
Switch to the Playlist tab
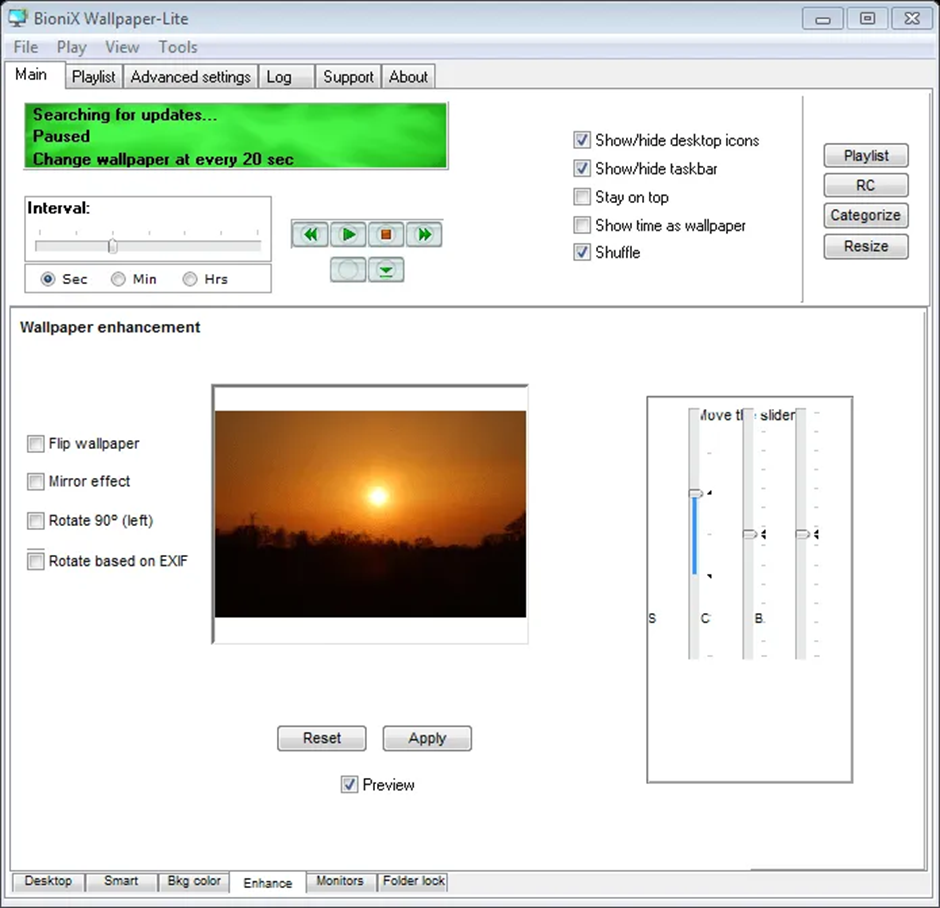point(94,77)
